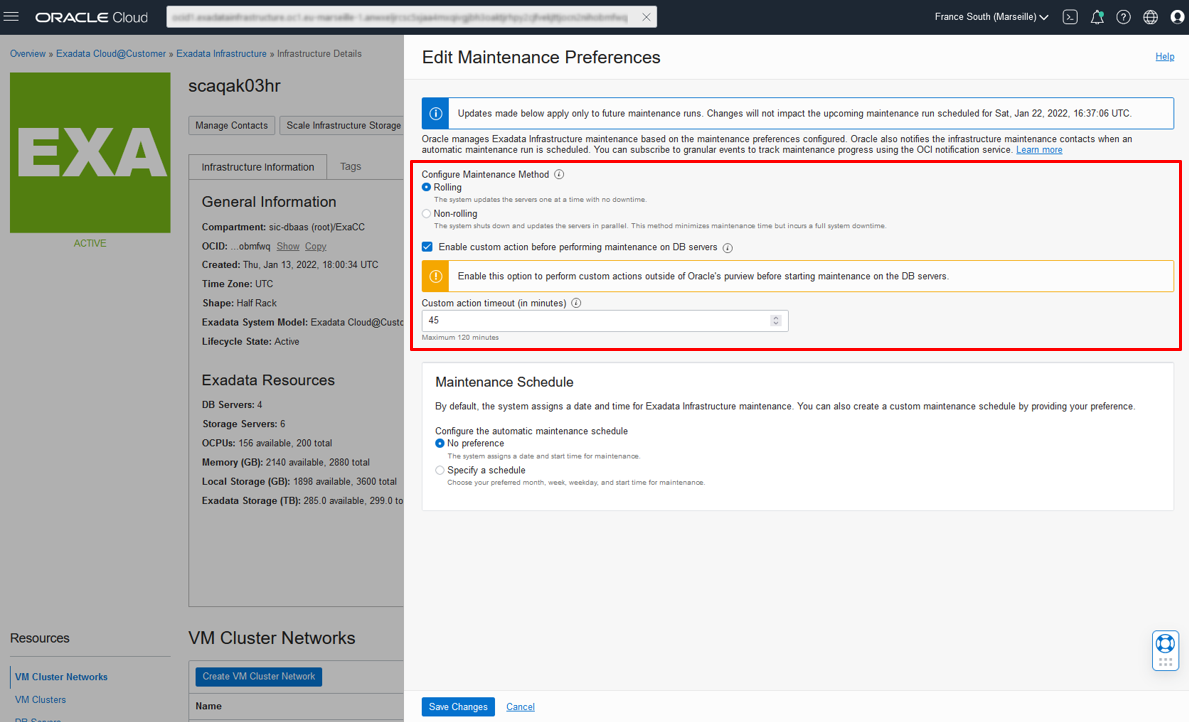This screenshot has height=722, width=1189.
Task: Click the Copy OCID link
Action: (315, 246)
